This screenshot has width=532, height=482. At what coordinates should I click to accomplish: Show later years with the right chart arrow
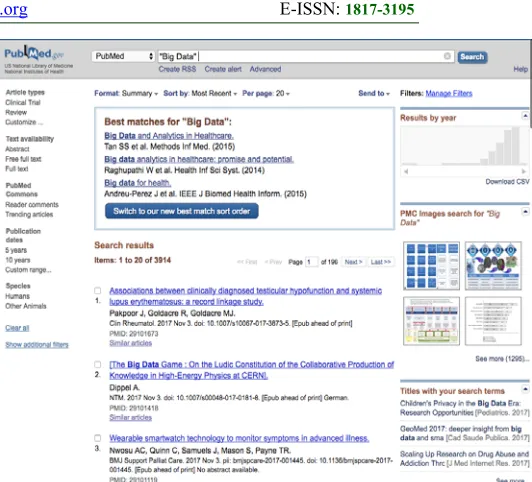pos(524,171)
